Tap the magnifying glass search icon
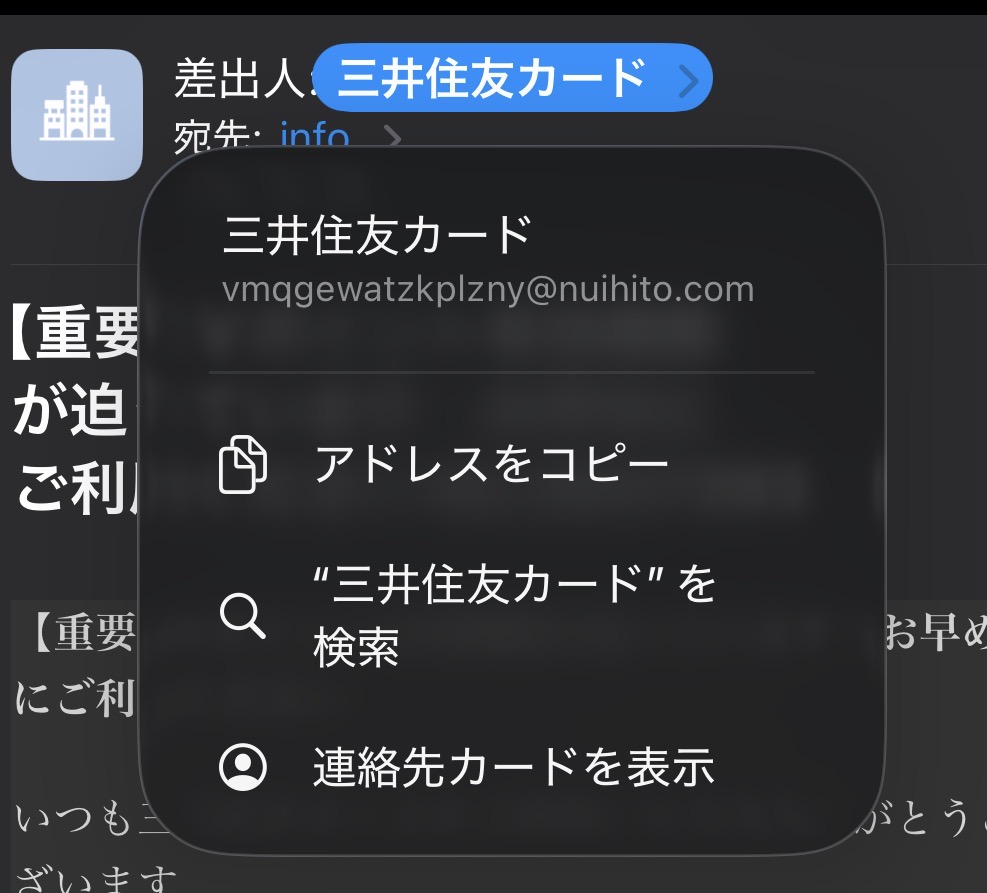This screenshot has width=987, height=893. 243,615
